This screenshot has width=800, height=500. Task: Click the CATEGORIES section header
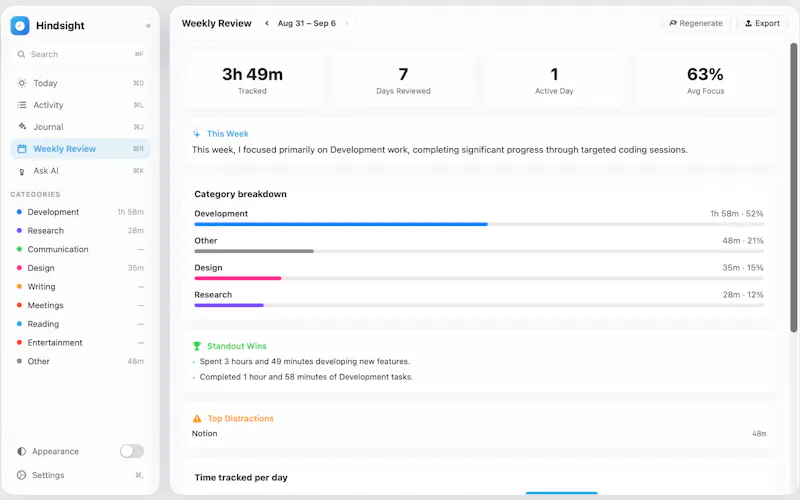tap(35, 194)
